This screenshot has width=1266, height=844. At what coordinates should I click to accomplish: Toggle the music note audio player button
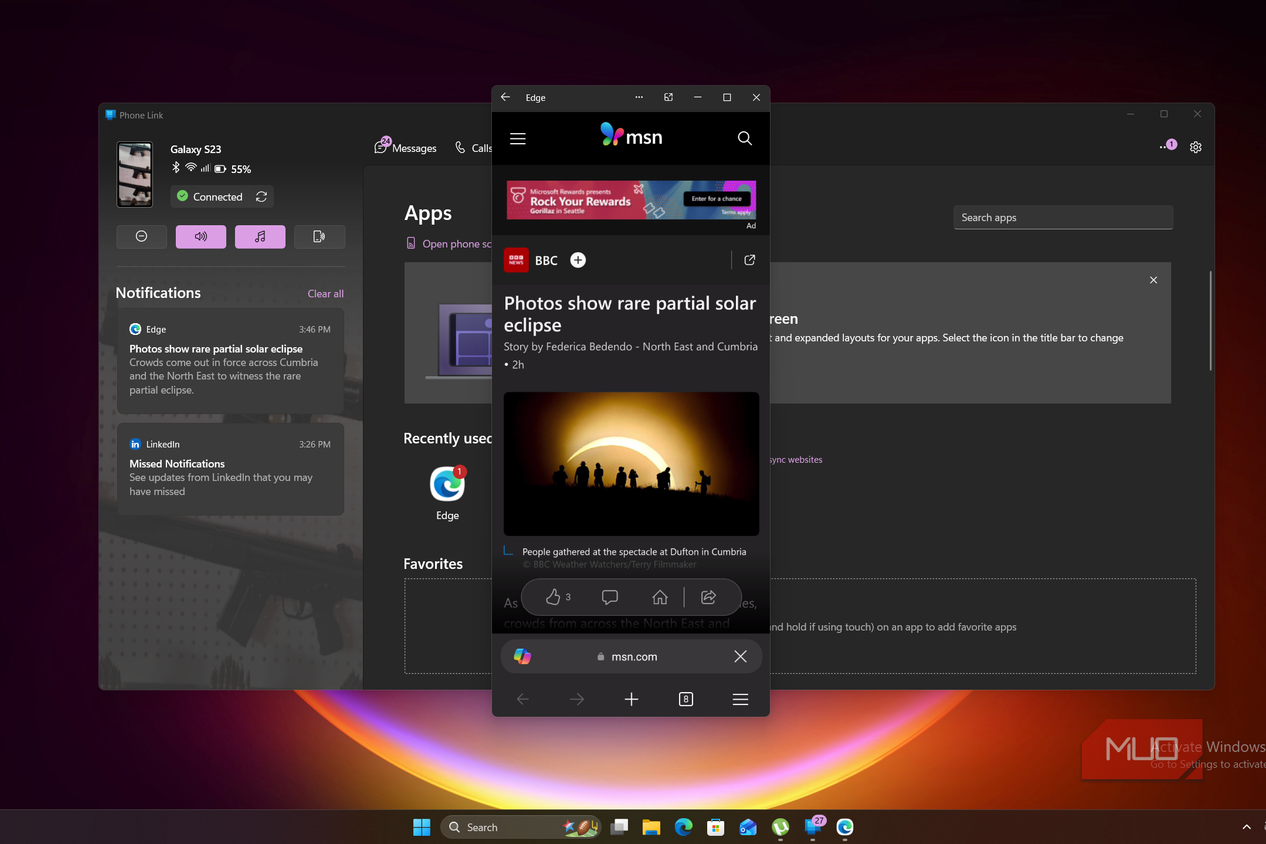260,236
